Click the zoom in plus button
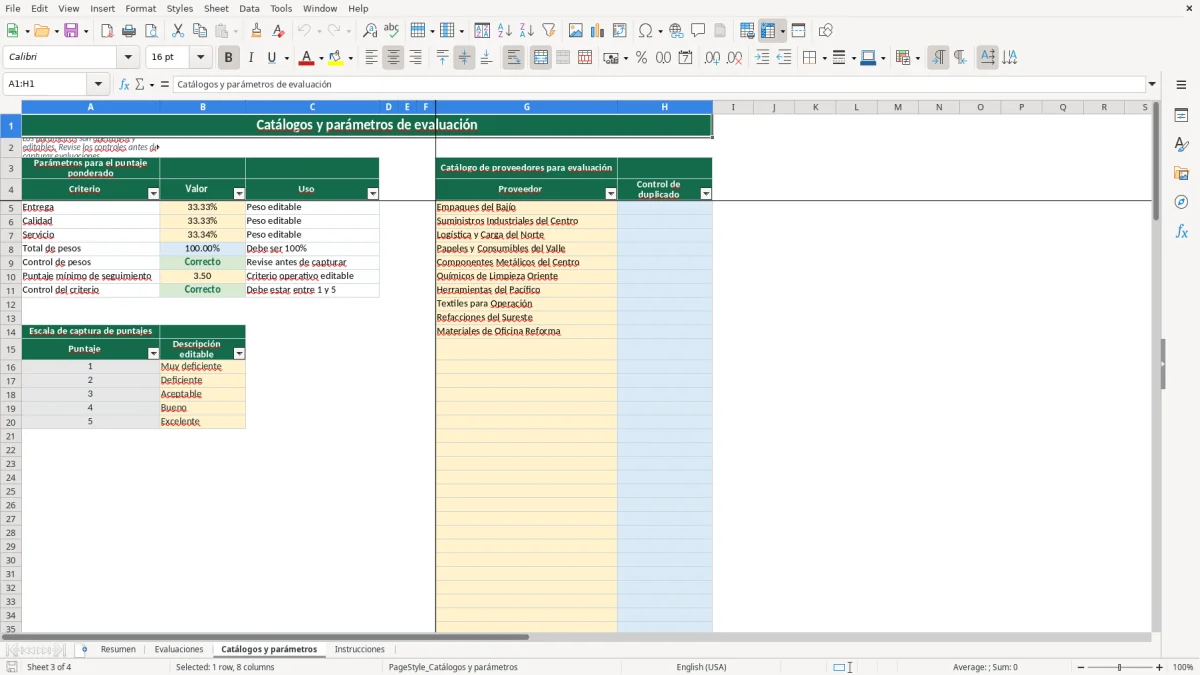Viewport: 1200px width, 675px height. 1160,667
